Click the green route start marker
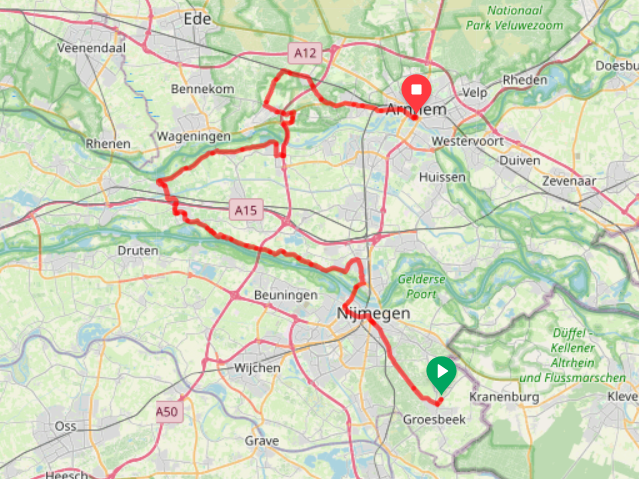 coord(441,374)
